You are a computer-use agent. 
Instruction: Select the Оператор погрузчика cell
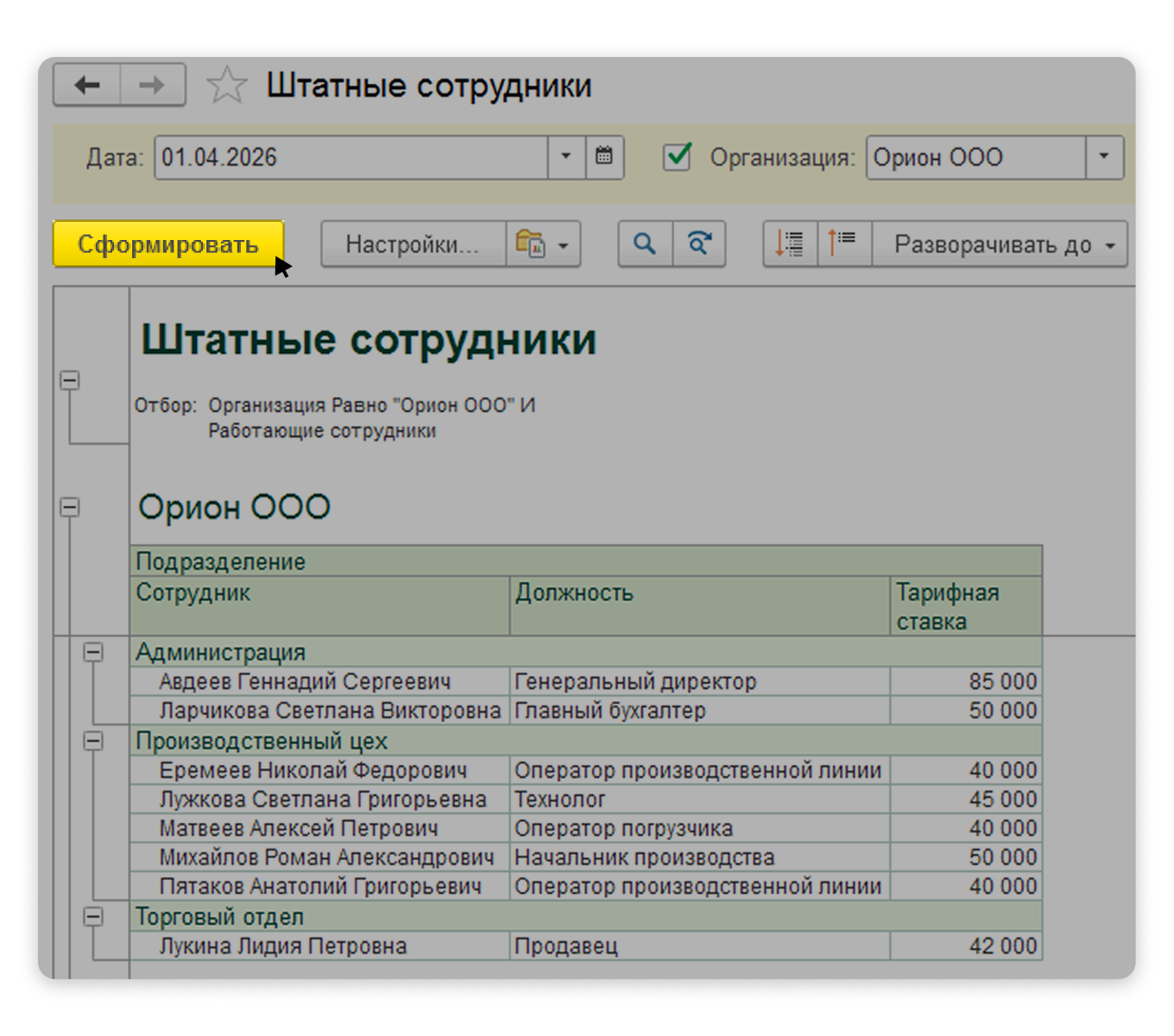pos(700,828)
